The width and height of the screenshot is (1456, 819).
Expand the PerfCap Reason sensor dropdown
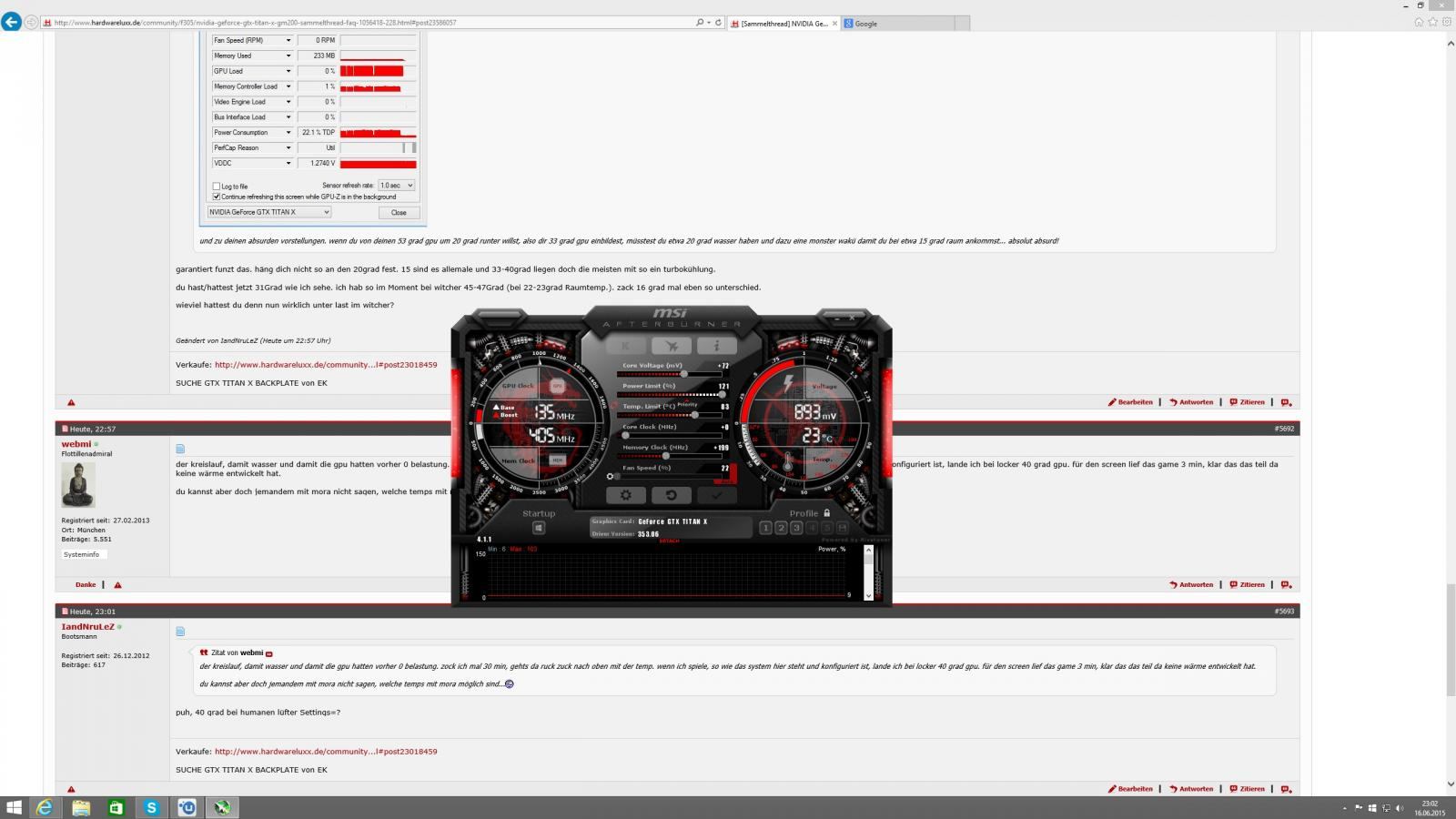(x=288, y=148)
